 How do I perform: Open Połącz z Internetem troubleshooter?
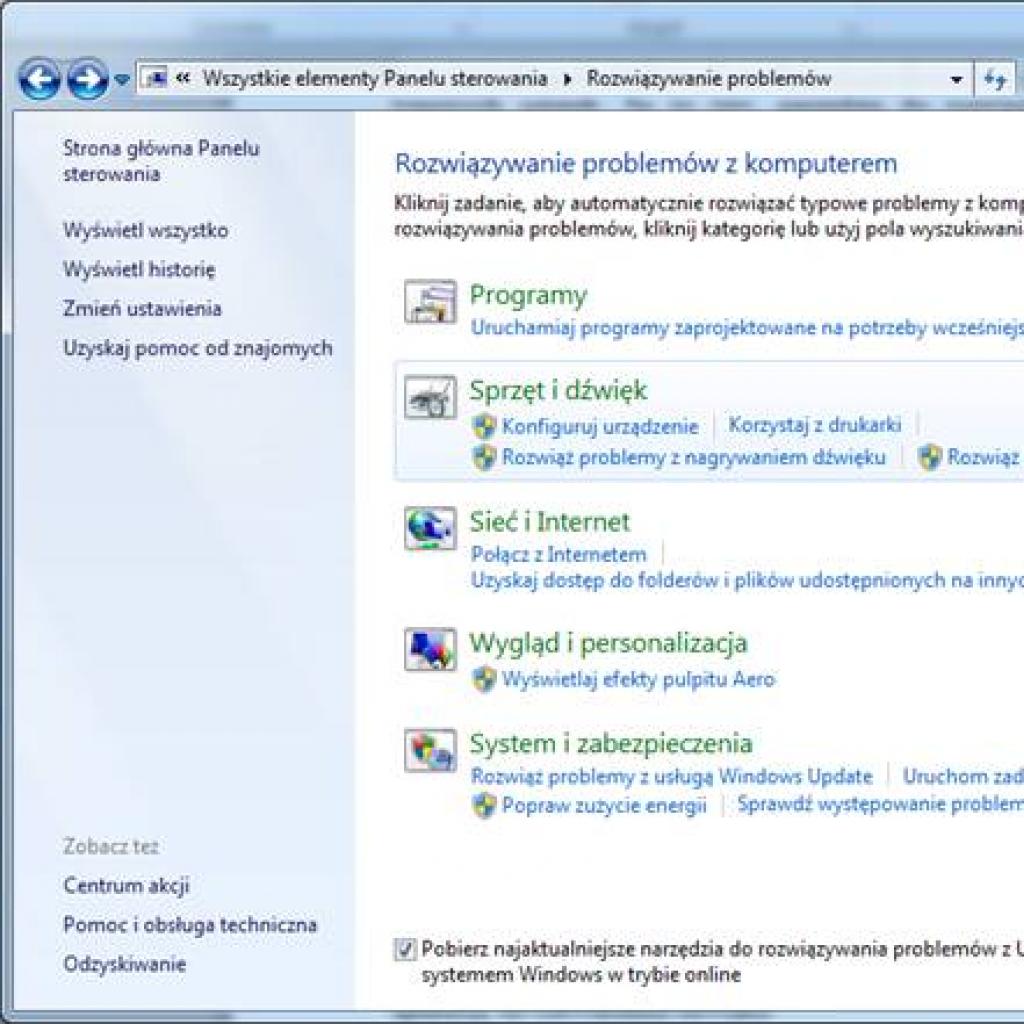pos(558,554)
